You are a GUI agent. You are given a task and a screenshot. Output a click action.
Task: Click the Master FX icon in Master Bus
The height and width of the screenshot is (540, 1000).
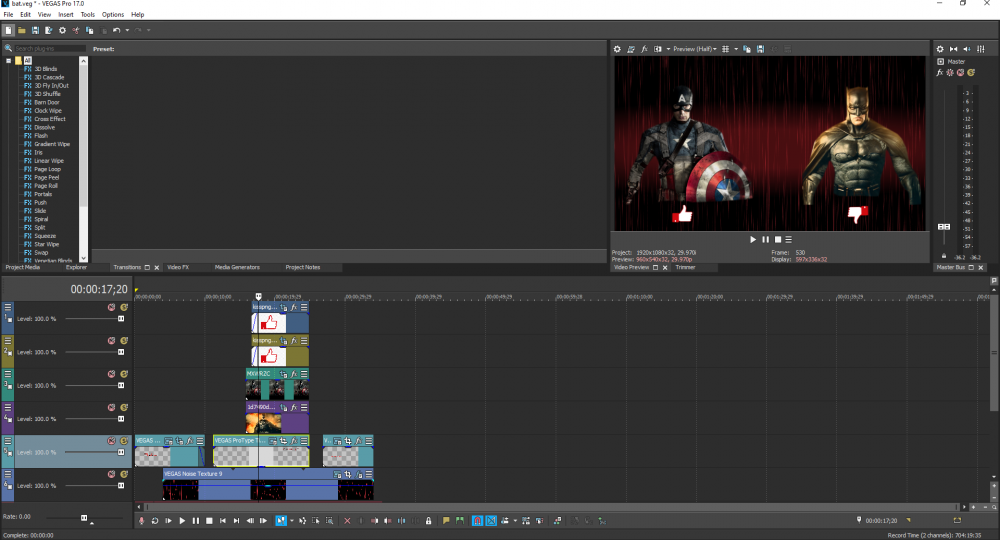coord(940,72)
